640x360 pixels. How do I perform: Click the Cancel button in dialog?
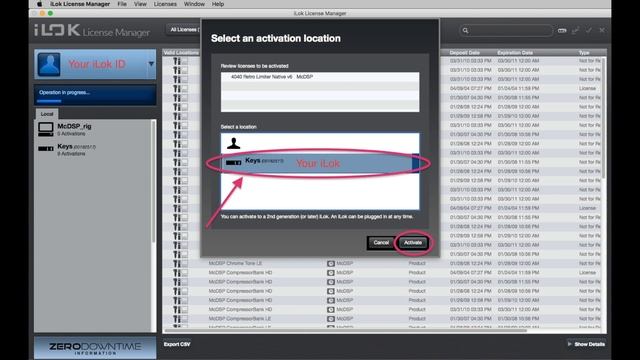point(381,242)
